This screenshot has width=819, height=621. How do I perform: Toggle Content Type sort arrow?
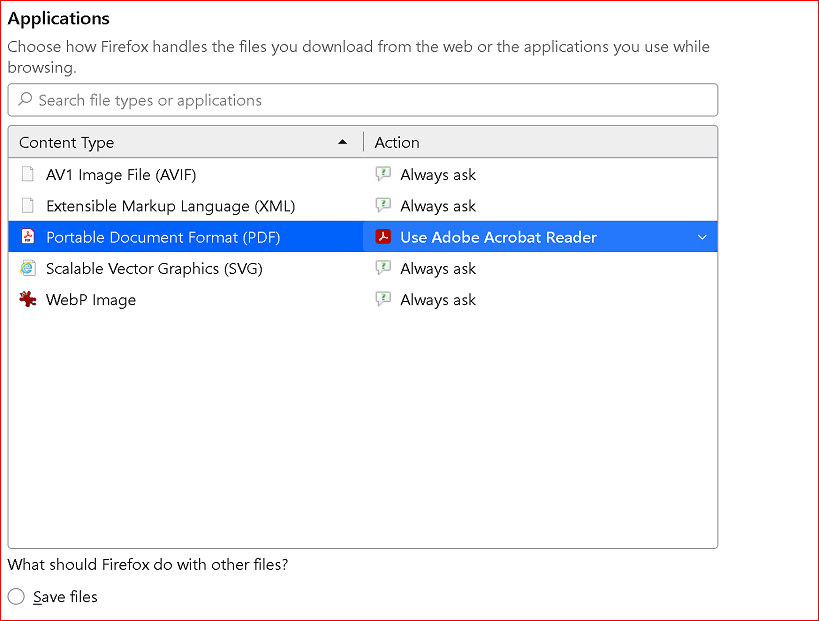coord(343,142)
